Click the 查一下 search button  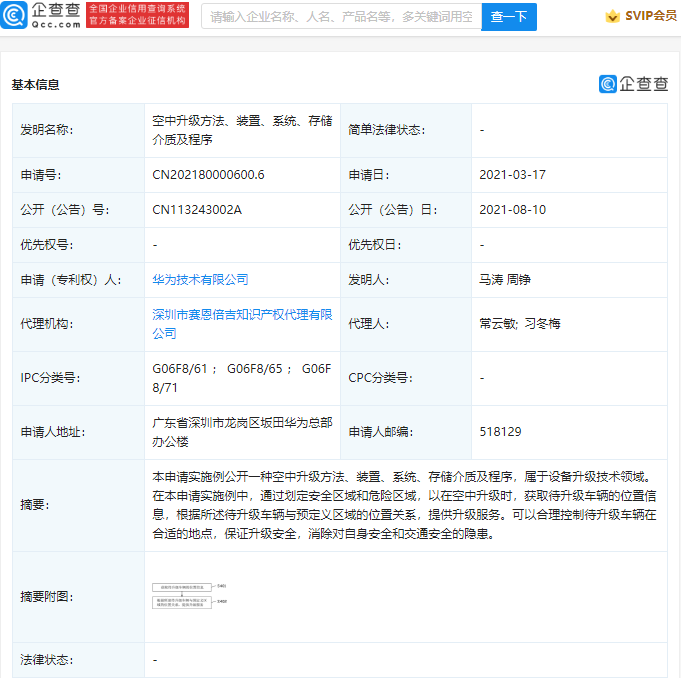coord(509,17)
